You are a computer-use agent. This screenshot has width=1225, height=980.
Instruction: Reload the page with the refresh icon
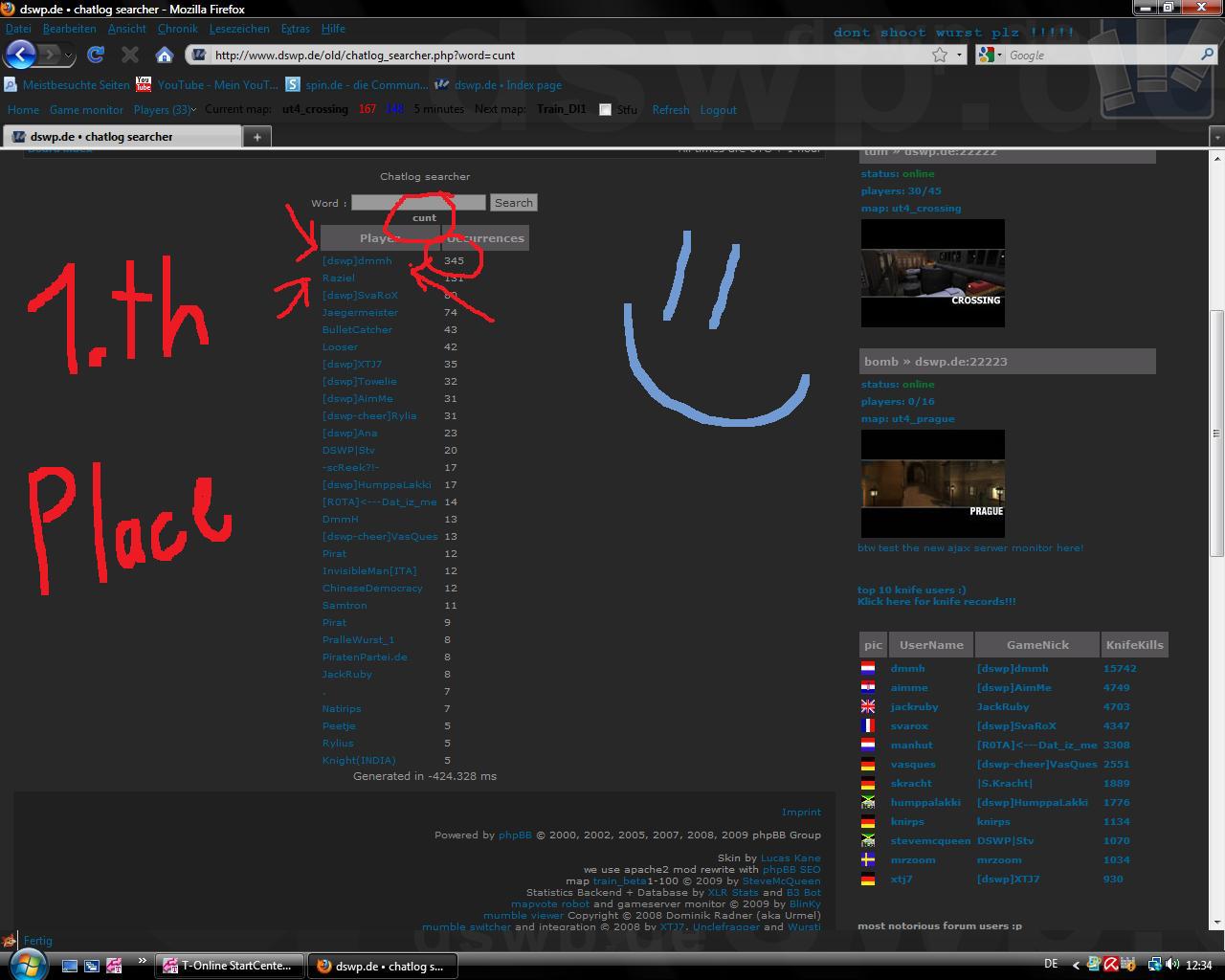pyautogui.click(x=96, y=55)
